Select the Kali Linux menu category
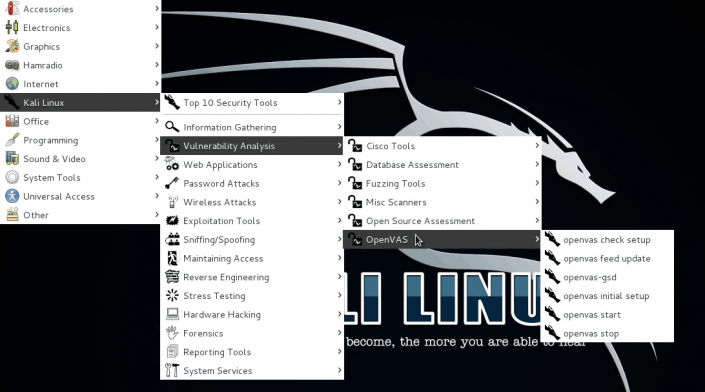The image size is (705, 392). pyautogui.click(x=80, y=102)
